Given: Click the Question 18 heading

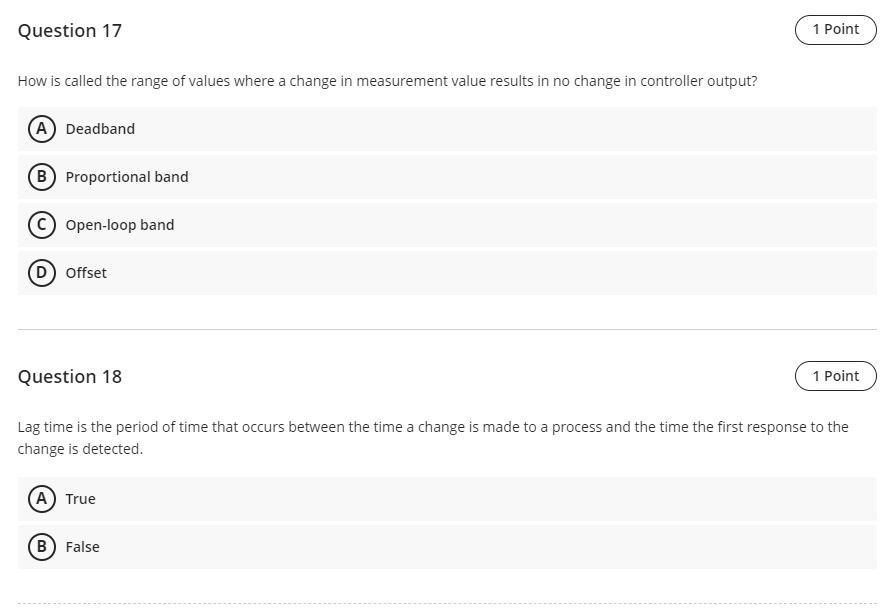Looking at the screenshot, I should click(70, 376).
